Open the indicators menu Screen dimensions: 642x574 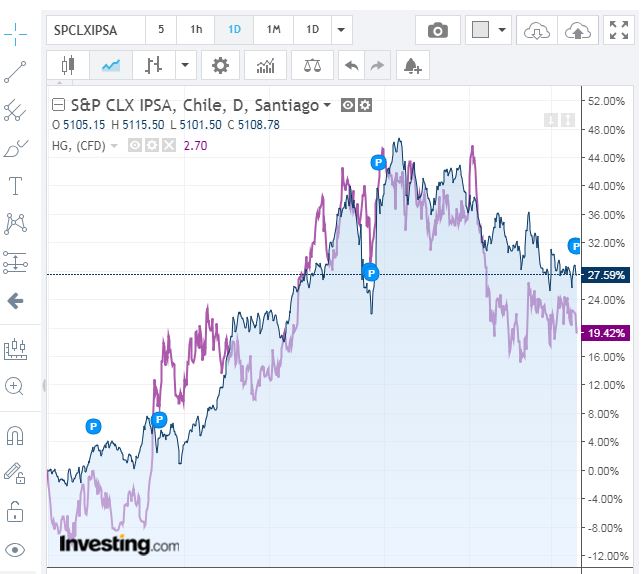click(x=265, y=65)
